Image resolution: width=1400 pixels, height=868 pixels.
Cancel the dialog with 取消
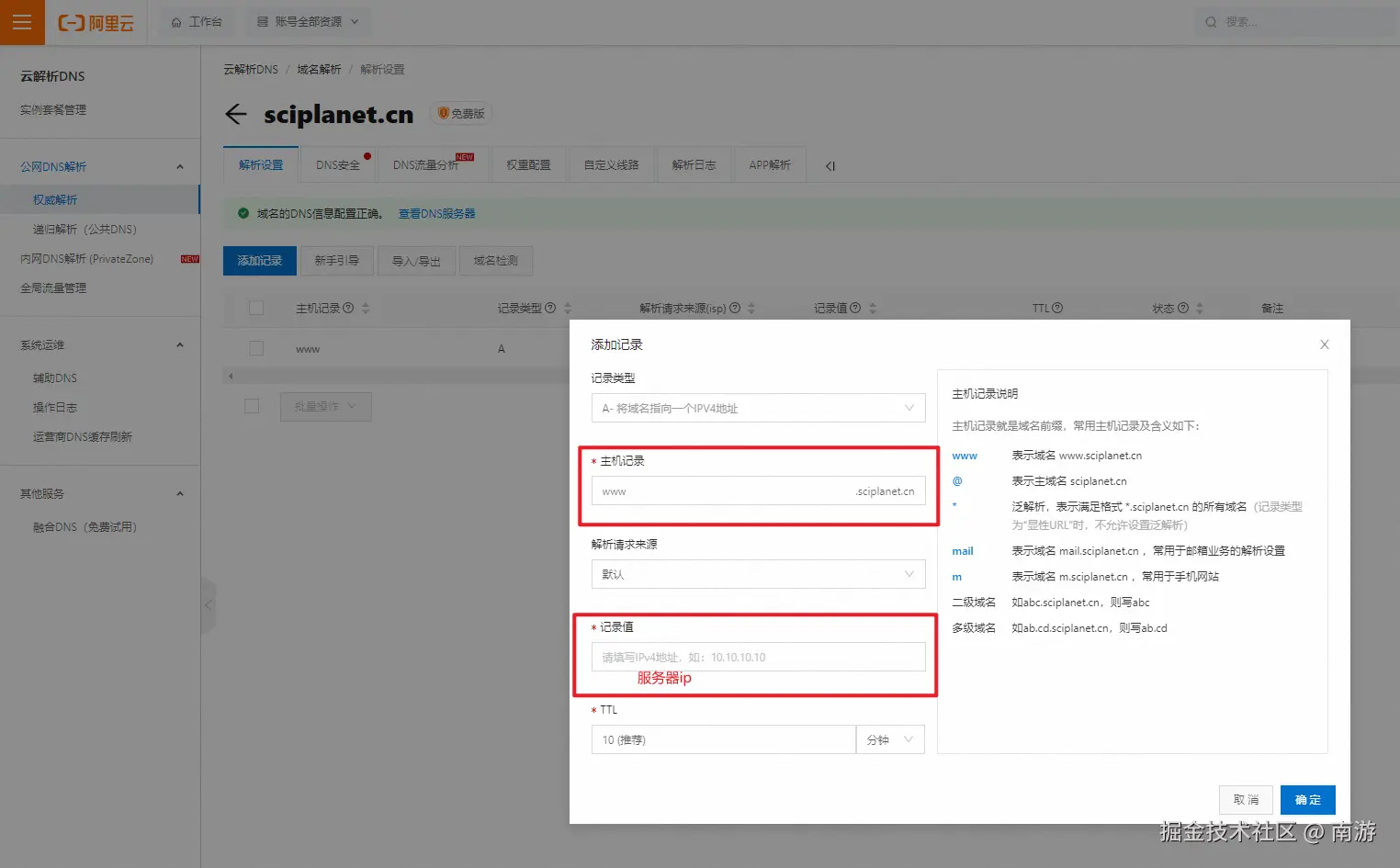pos(1247,800)
